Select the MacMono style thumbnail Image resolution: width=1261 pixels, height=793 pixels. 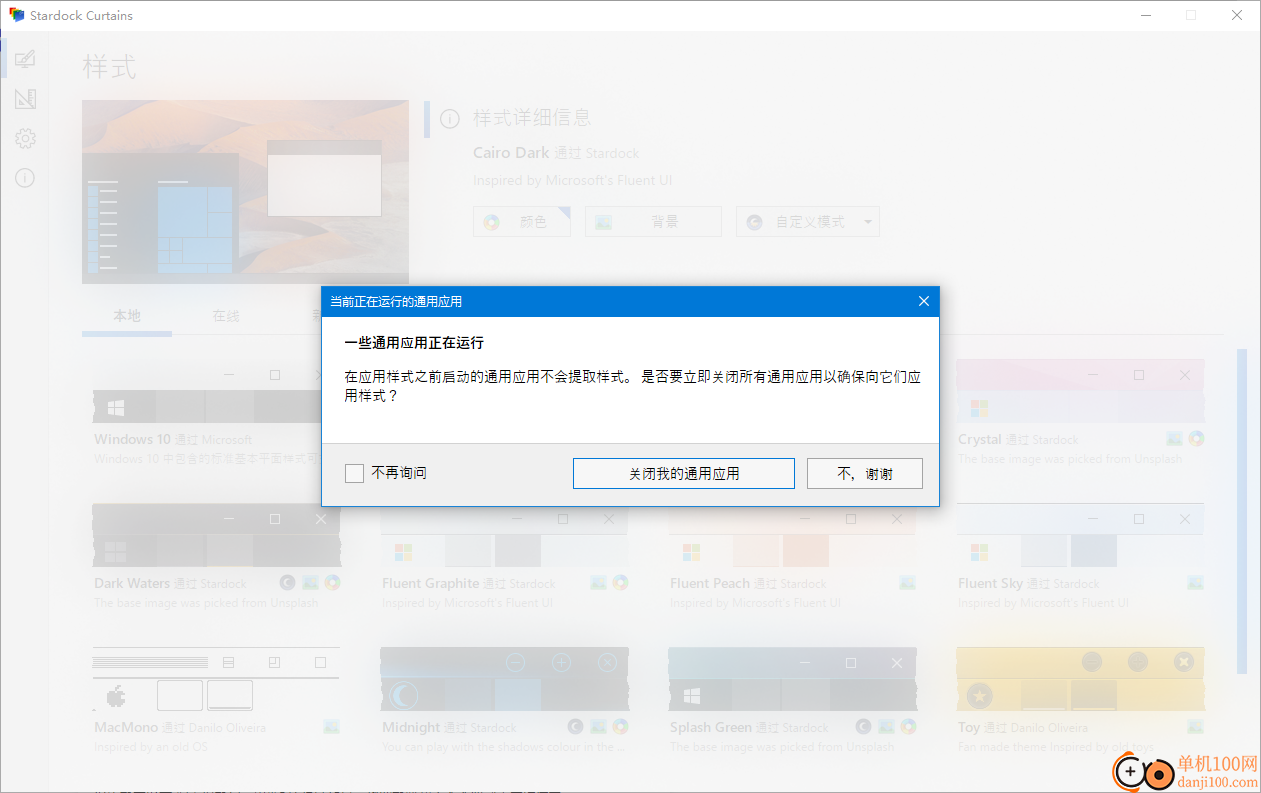216,679
